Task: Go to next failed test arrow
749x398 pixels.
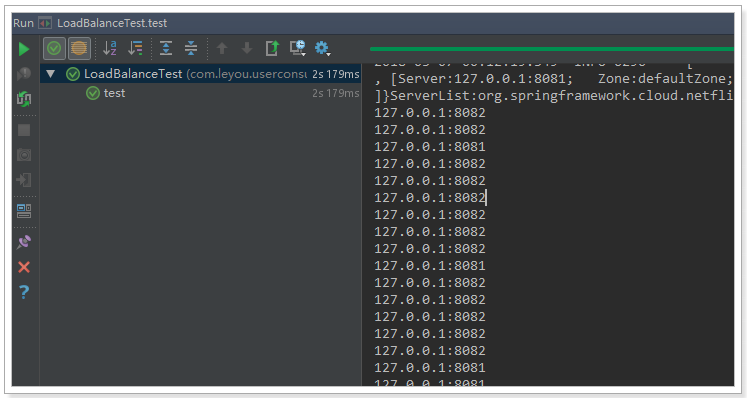Action: [247, 48]
